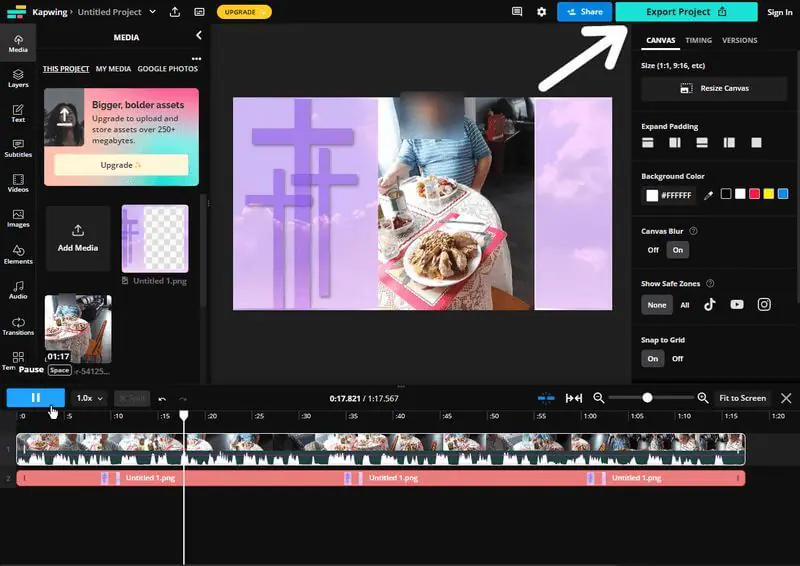This screenshot has height=566, width=800.
Task: Show the YouTube safe zone
Action: click(x=737, y=305)
